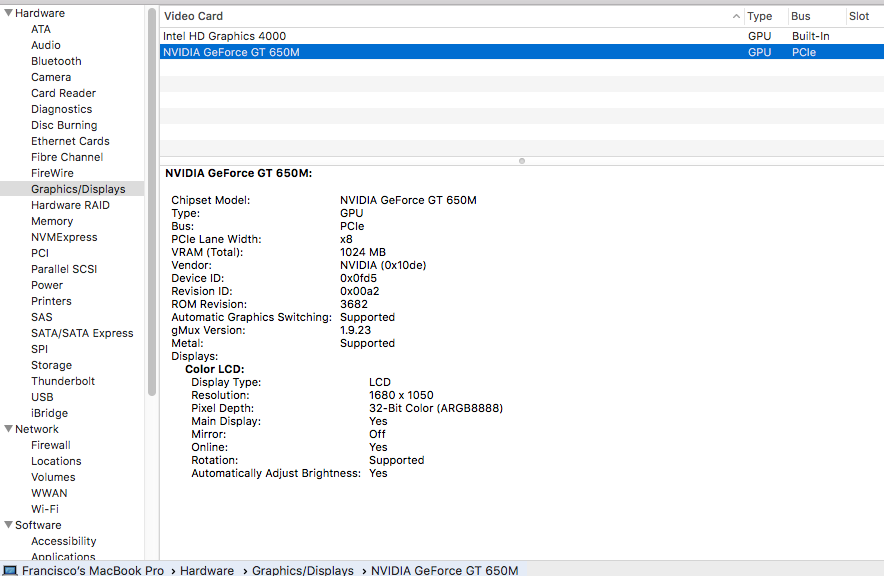This screenshot has width=884, height=576.
Task: Click the Pixel Depth 32-Bit Color value
Action: tap(436, 408)
